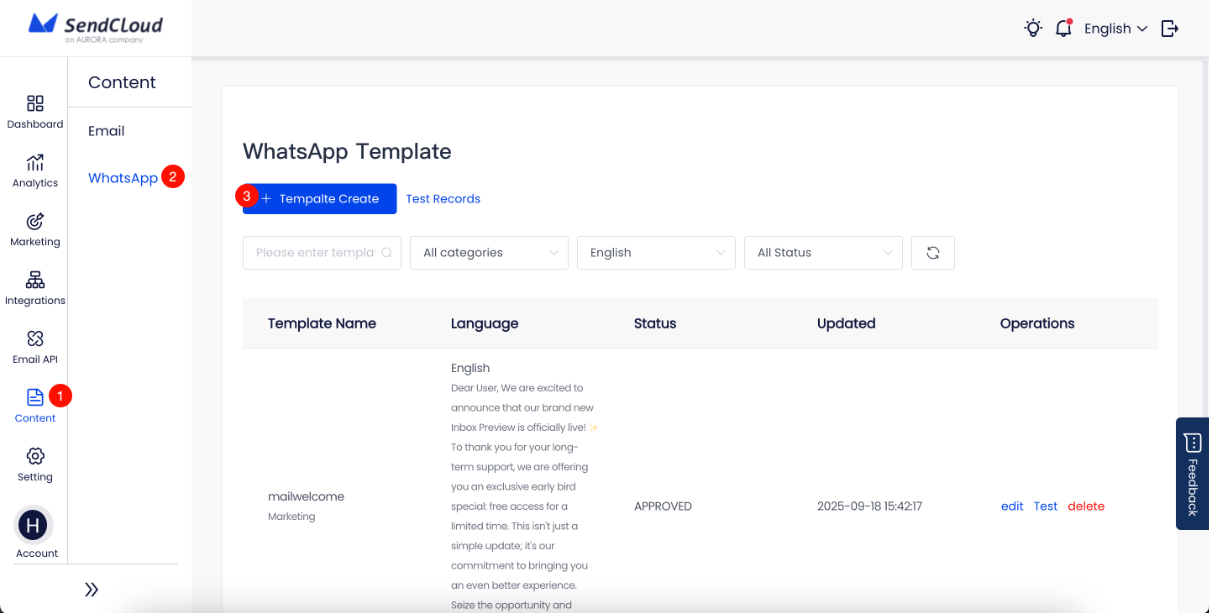The image size is (1209, 613).
Task: Click delete for mailwelcome template
Action: 1086,506
